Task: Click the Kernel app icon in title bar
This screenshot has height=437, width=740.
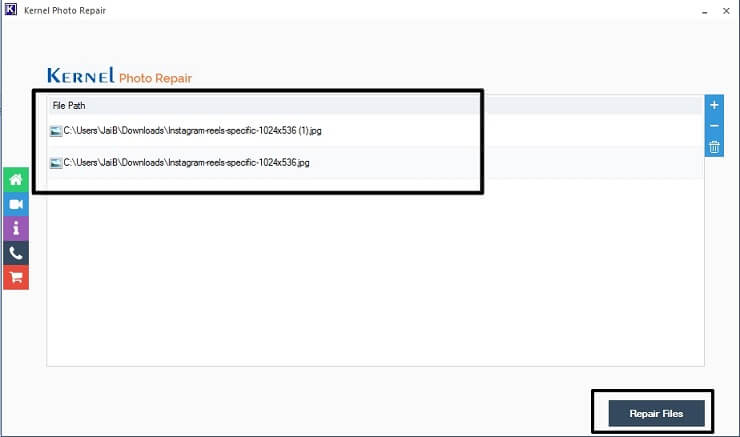Action: coord(10,9)
